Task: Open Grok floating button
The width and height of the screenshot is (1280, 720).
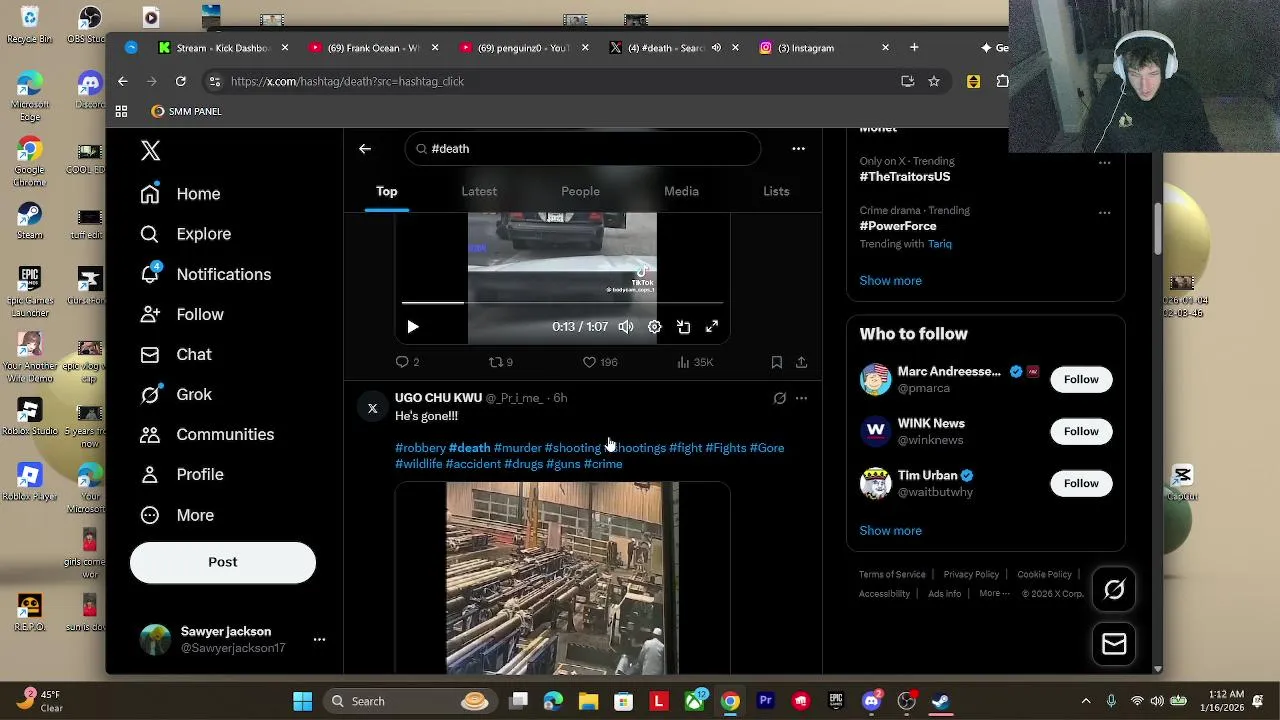Action: [x=1114, y=590]
